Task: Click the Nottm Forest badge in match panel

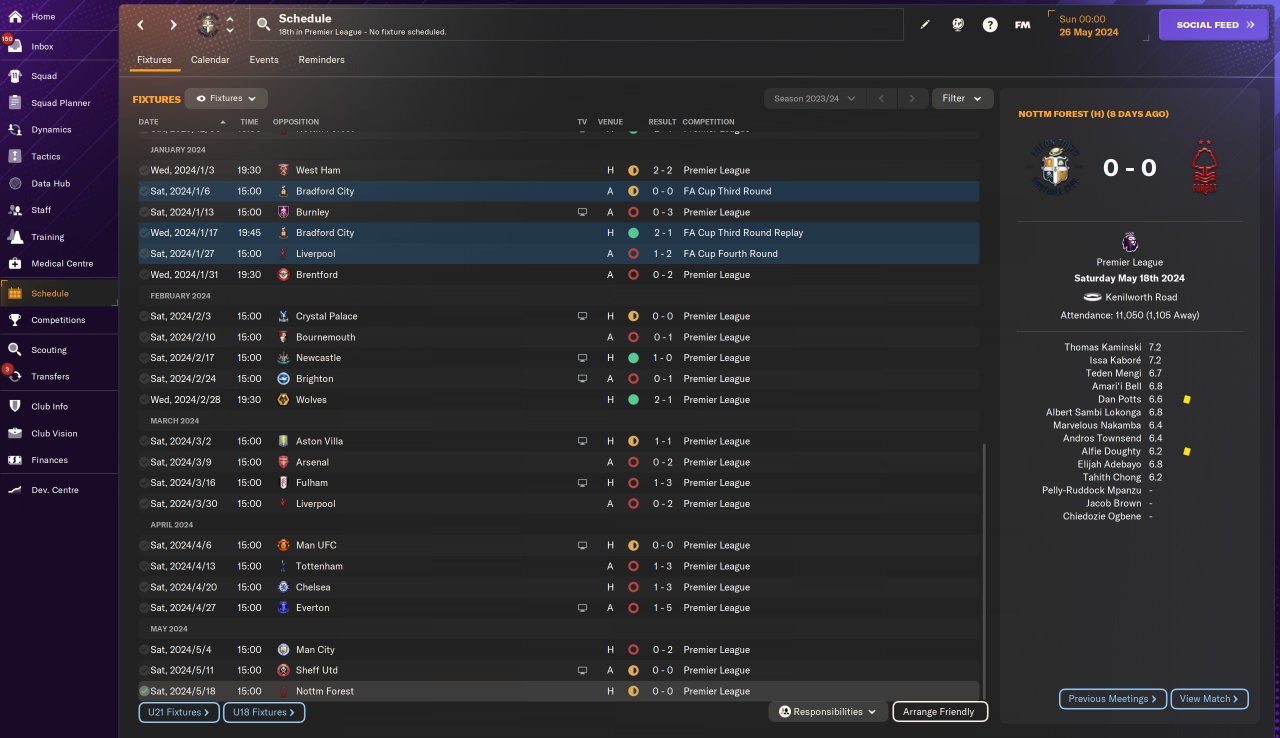Action: tap(1204, 167)
